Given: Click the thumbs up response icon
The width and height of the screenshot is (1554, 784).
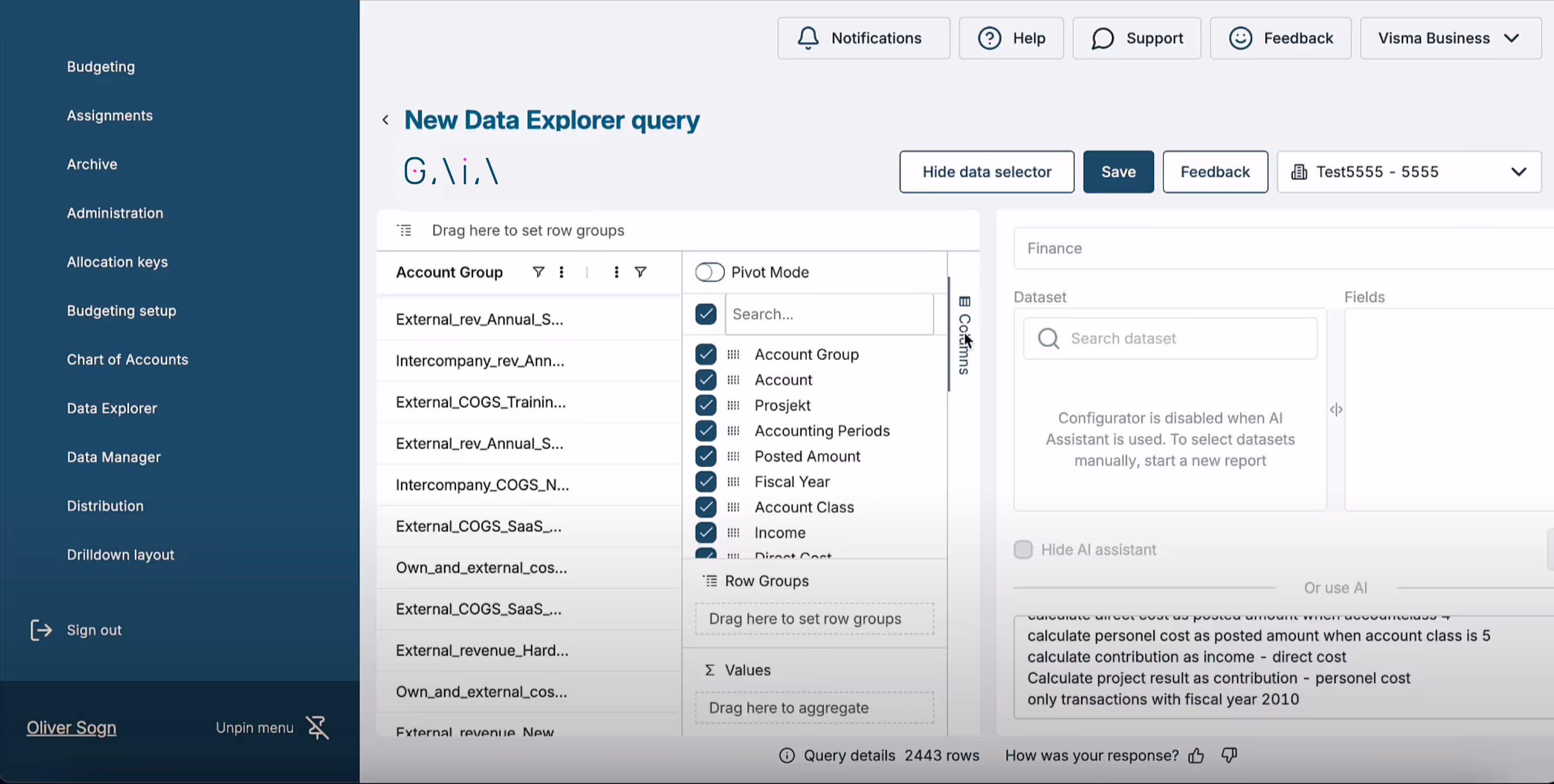Looking at the screenshot, I should coord(1196,755).
